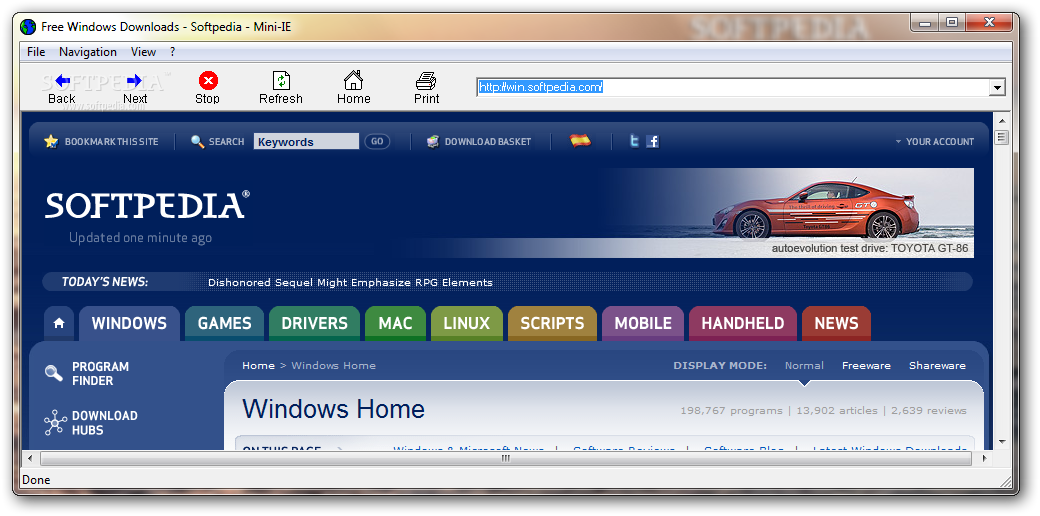The height and width of the screenshot is (516, 1040).
Task: Switch to the GAMES tab
Action: (x=224, y=323)
